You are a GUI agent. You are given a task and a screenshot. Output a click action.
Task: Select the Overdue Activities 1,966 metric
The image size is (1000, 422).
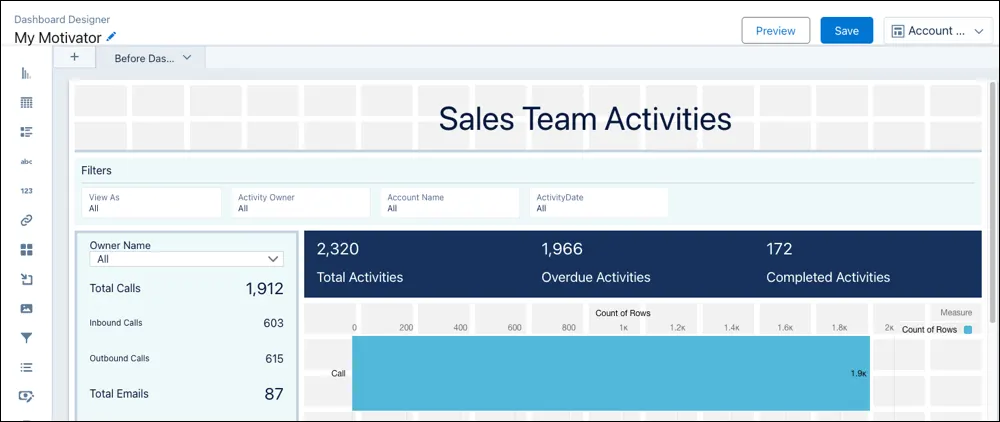pyautogui.click(x=596, y=263)
